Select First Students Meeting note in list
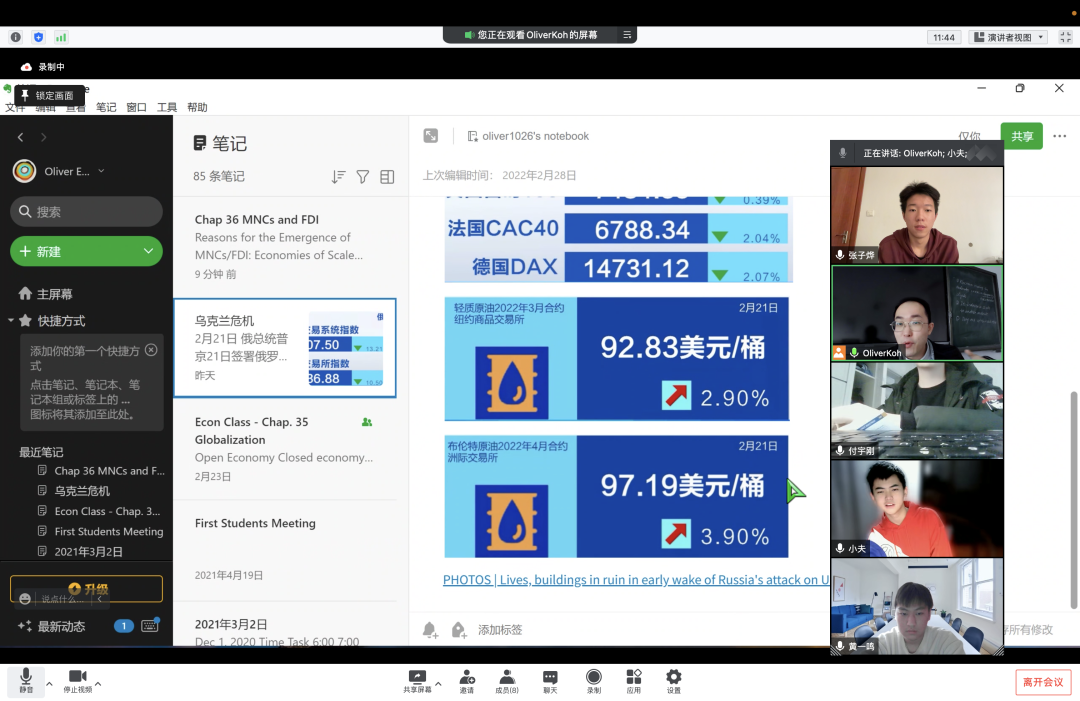Screen dimensions: 1080x701 pos(284,550)
